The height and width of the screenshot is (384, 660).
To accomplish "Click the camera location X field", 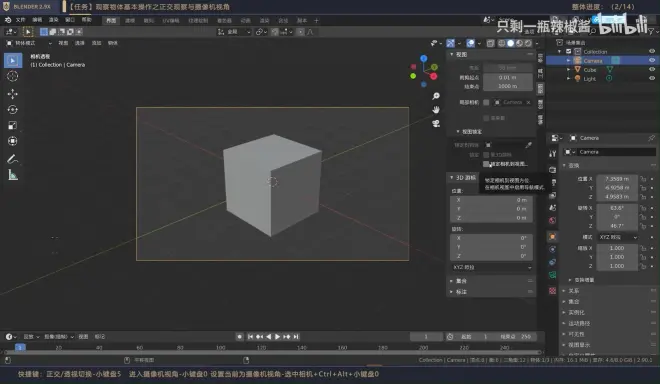I will pyautogui.click(x=617, y=179).
